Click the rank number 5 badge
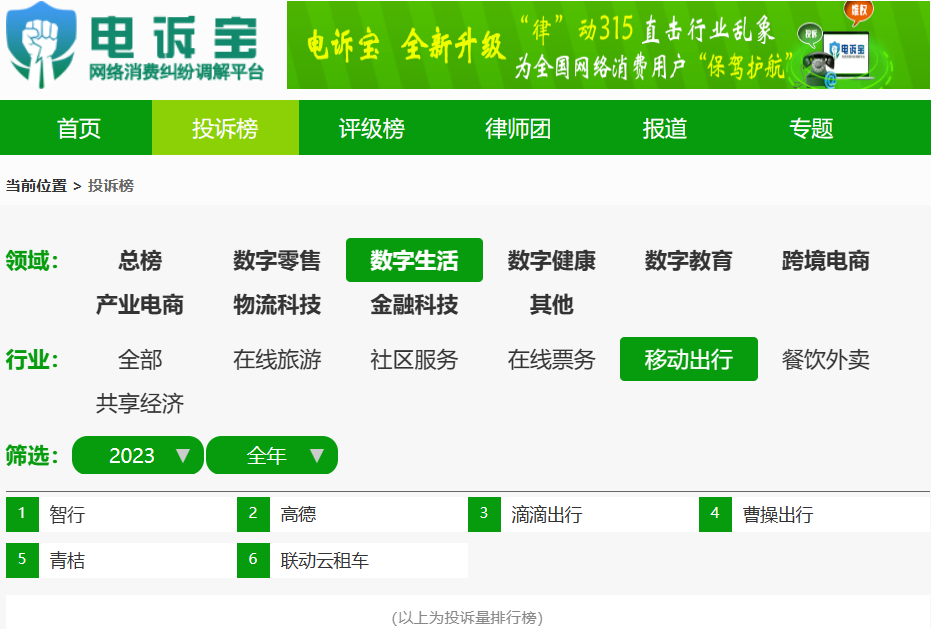Viewport: 931px width, 629px height. pyautogui.click(x=22, y=560)
